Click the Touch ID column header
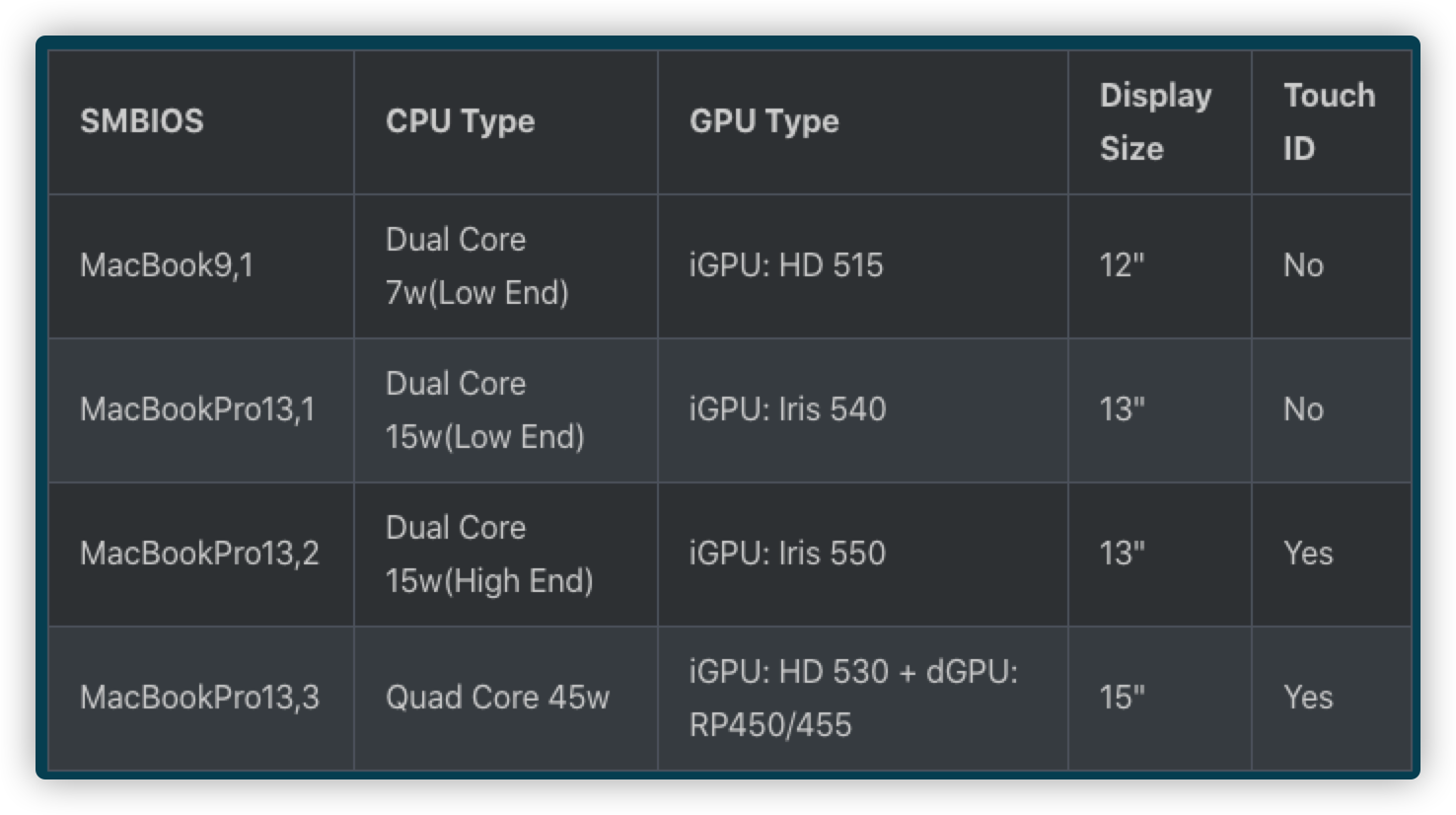Image resolution: width=1456 pixels, height=815 pixels. [x=1328, y=121]
